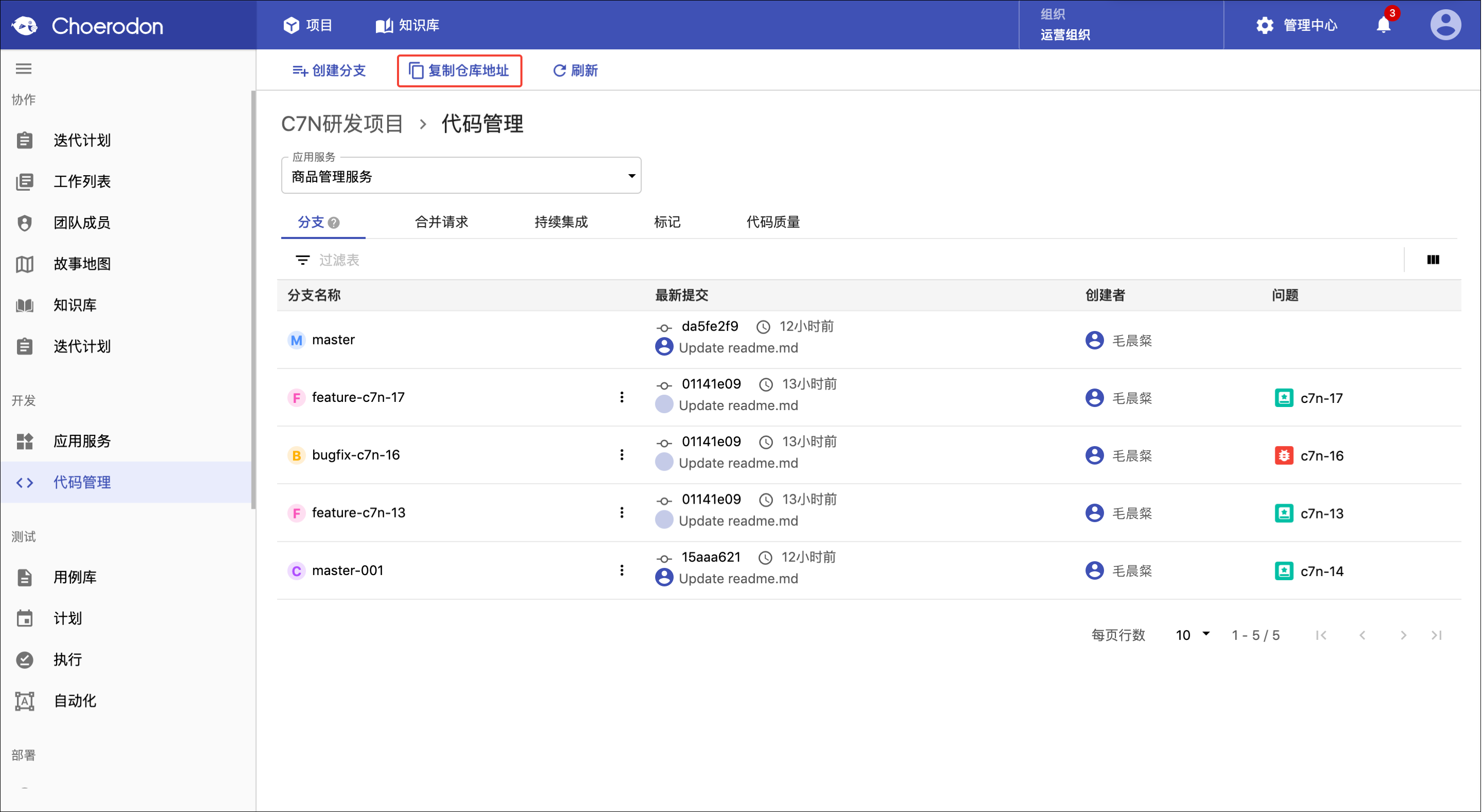Open 团队成员 sidebar item

[125, 223]
